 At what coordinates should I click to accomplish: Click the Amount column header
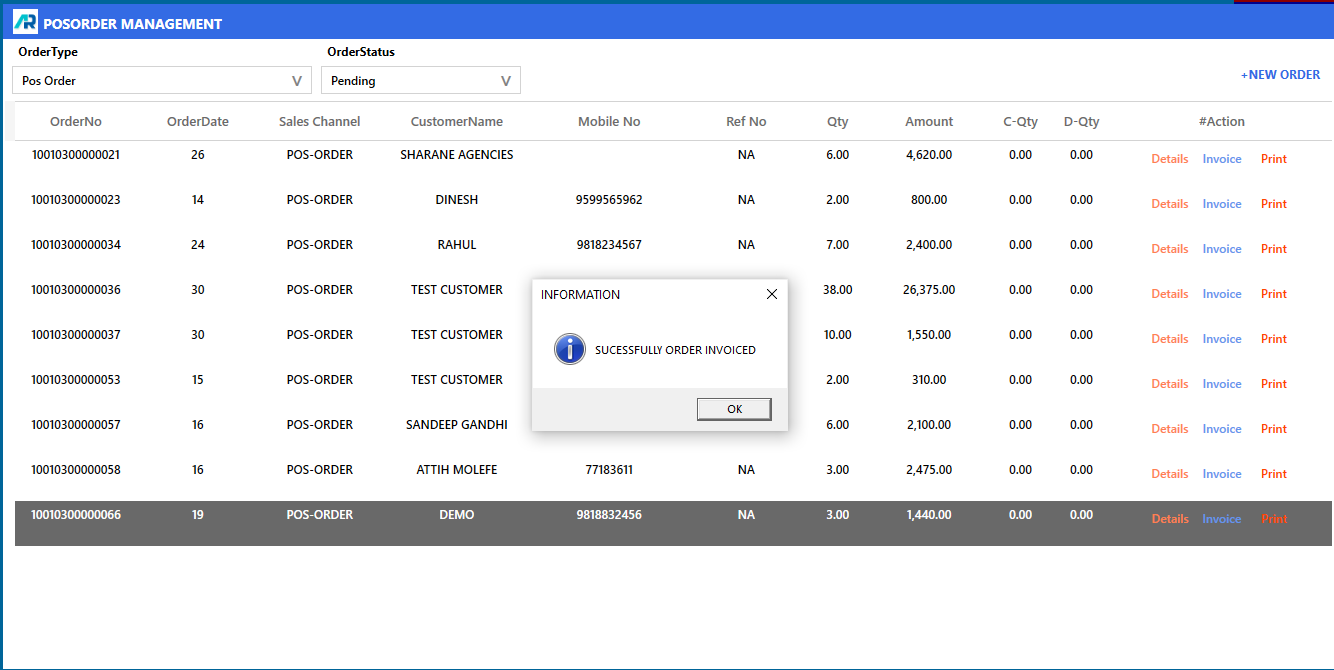(x=929, y=122)
